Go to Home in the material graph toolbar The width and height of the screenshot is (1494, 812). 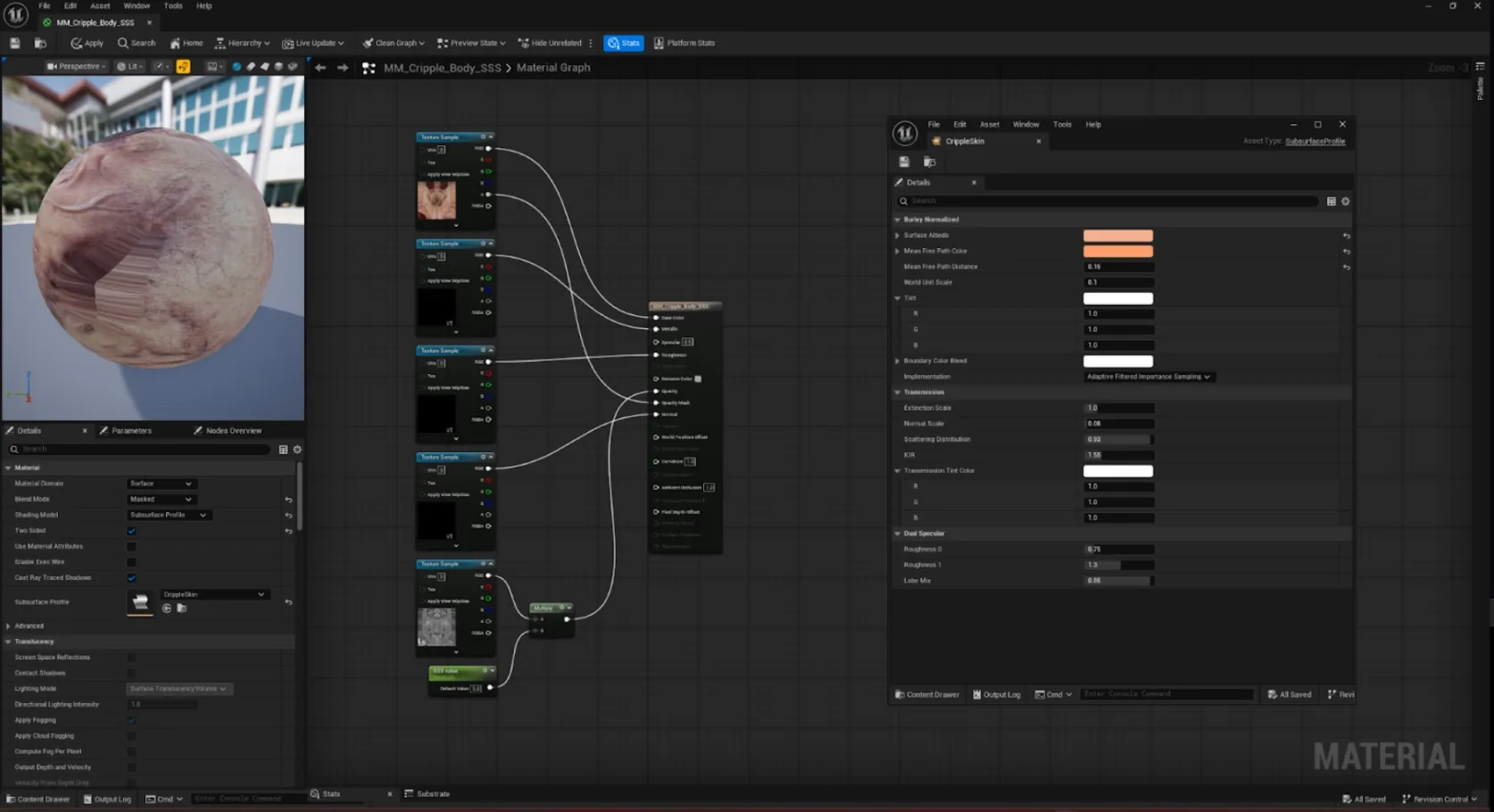pyautogui.click(x=187, y=43)
